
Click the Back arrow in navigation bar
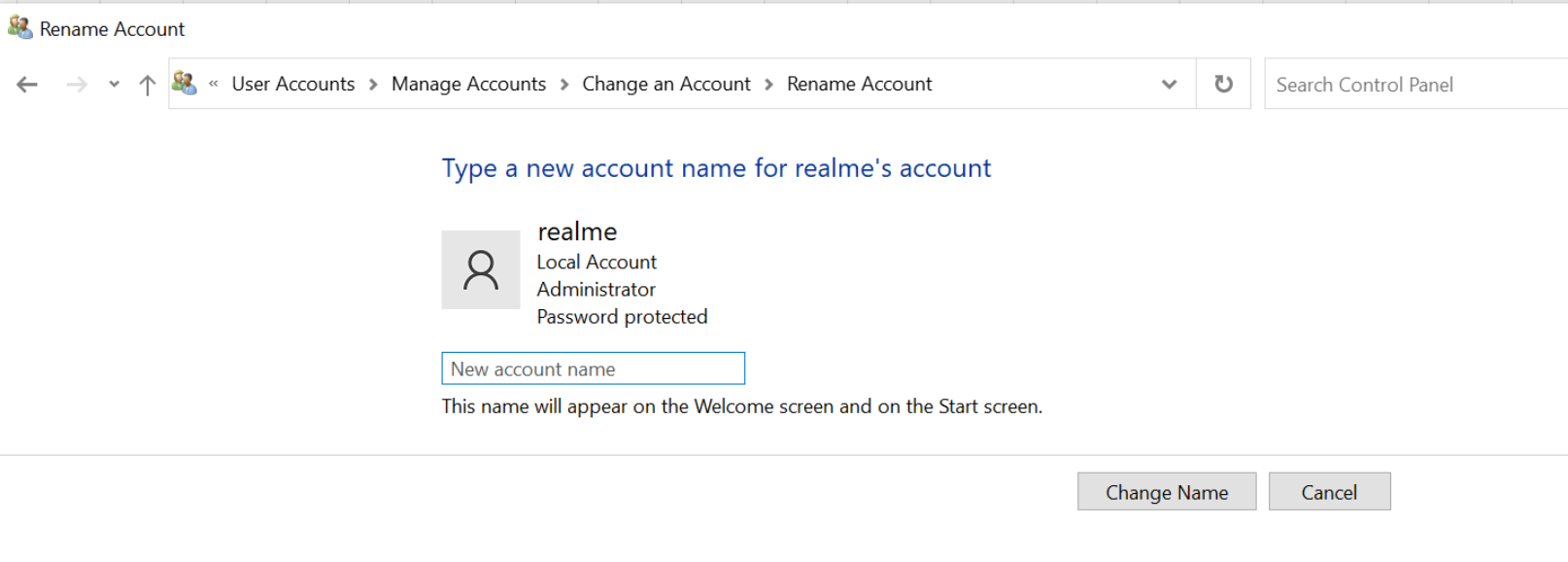(x=27, y=85)
